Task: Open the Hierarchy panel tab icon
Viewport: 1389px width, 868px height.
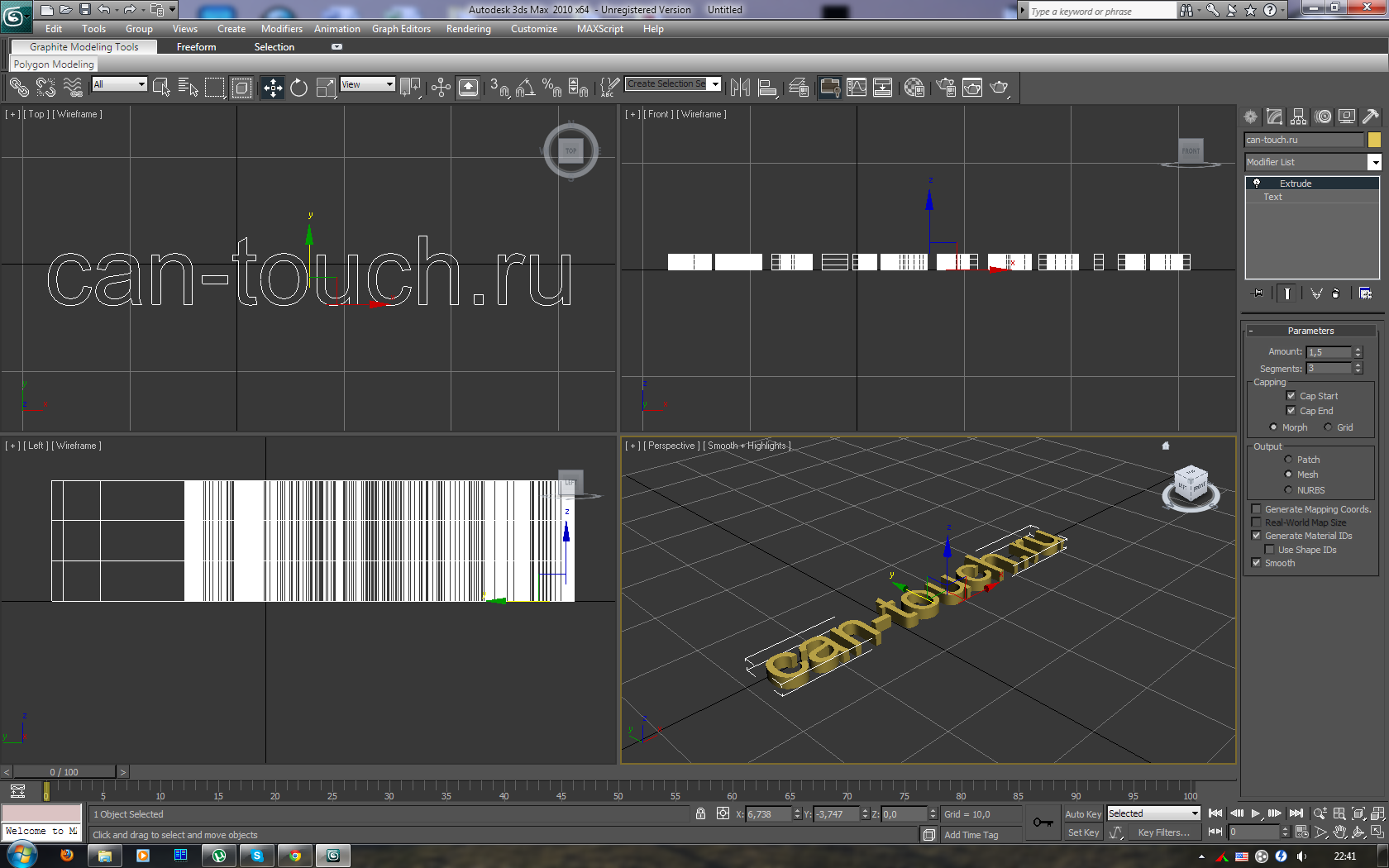Action: coord(1299,117)
